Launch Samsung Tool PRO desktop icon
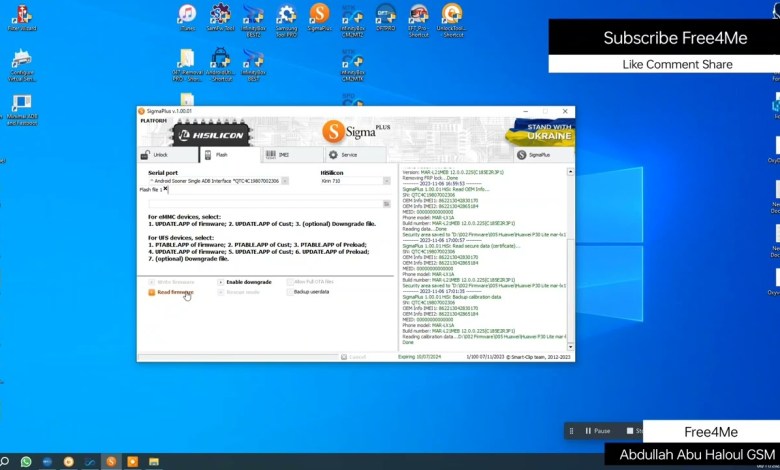 coord(286,20)
